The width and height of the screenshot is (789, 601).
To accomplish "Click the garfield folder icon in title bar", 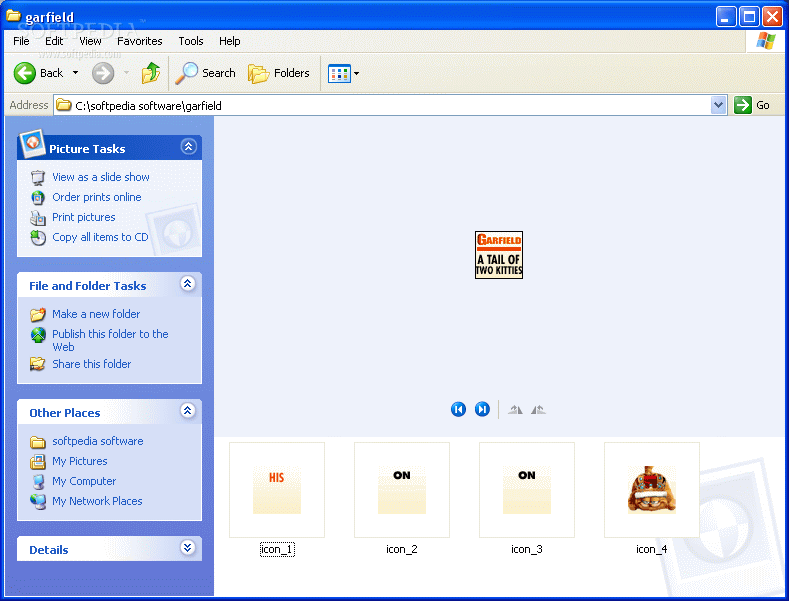I will pos(13,16).
